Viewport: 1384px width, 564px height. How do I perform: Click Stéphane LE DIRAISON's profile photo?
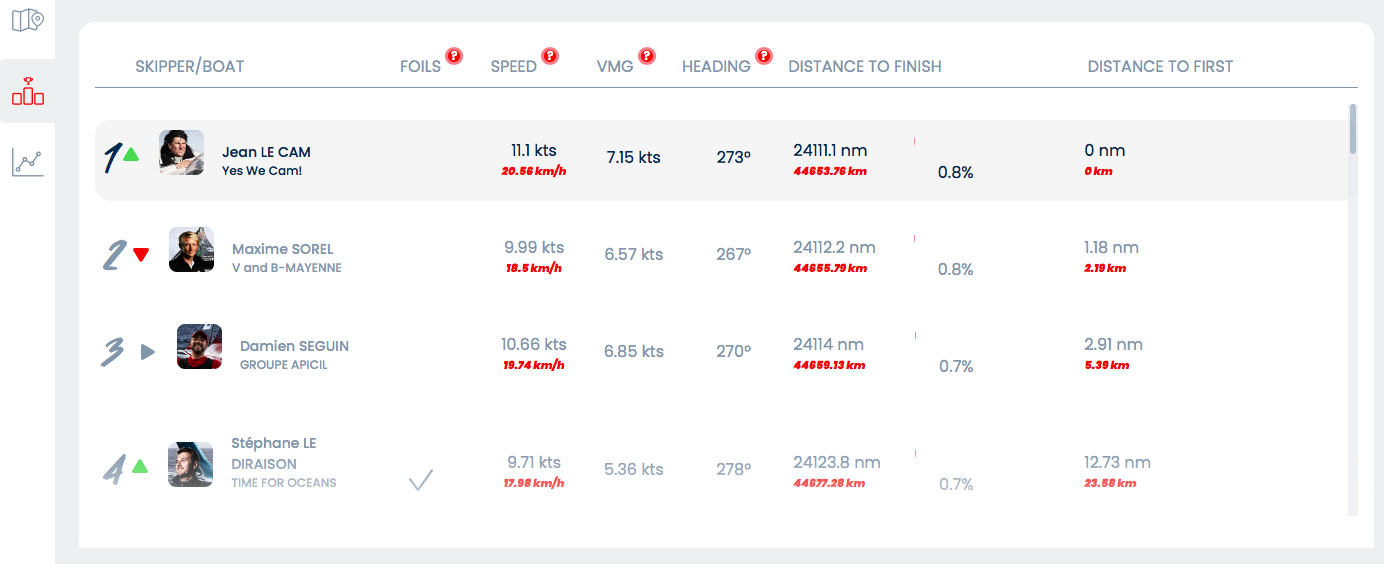pyautogui.click(x=190, y=464)
